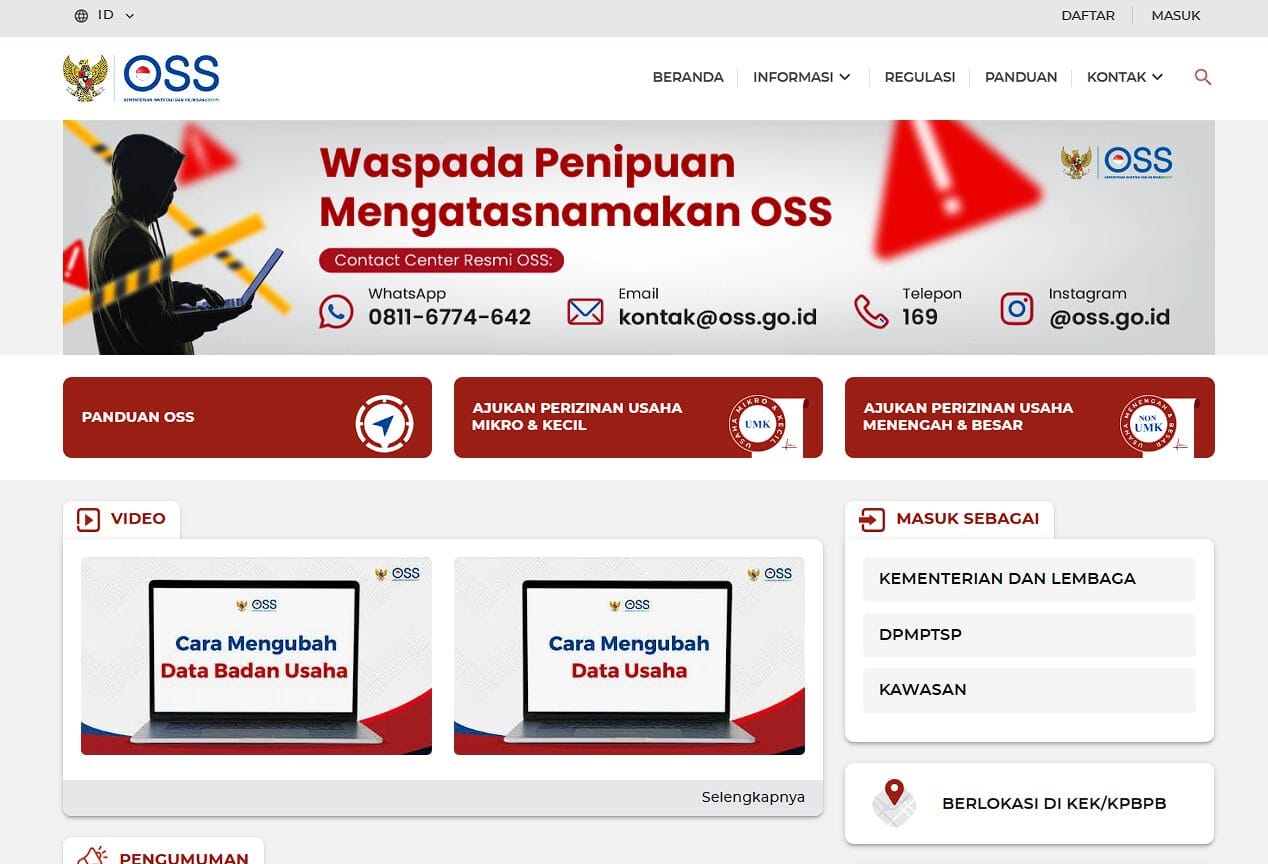Choose KAWASAN login option
Image resolution: width=1268 pixels, height=864 pixels.
coord(1029,690)
